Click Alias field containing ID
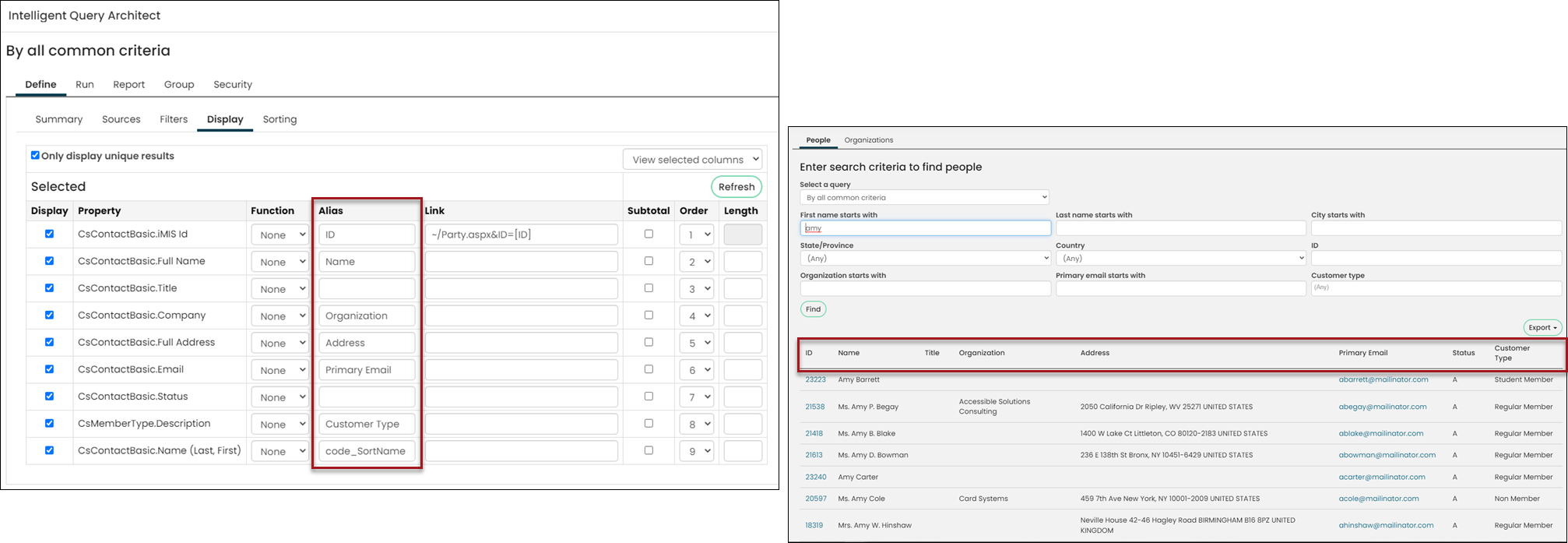The image size is (1568, 543). (367, 234)
